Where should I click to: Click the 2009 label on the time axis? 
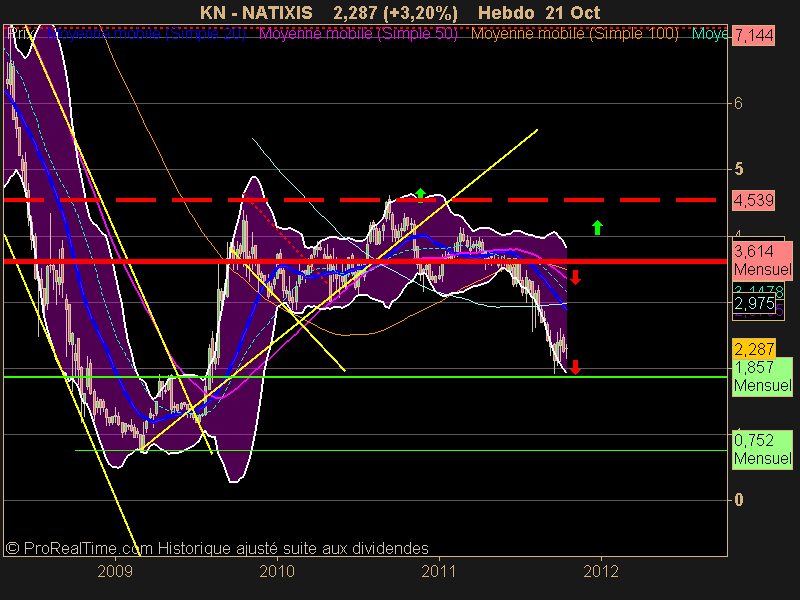pyautogui.click(x=115, y=571)
